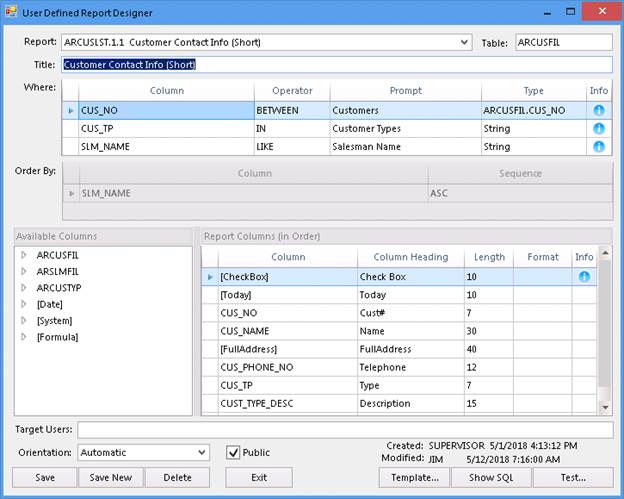Open info icon for [CheckBox] report column
Screen dimensions: 624x499
pos(584,277)
